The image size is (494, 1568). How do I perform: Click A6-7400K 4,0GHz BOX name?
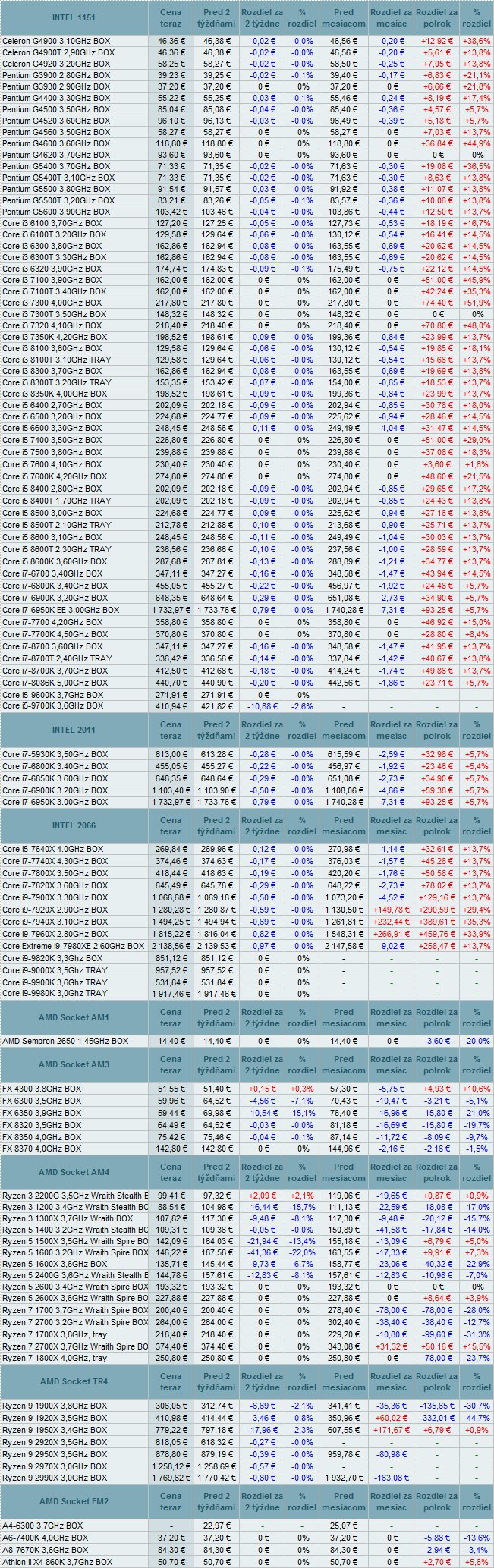(45, 1537)
